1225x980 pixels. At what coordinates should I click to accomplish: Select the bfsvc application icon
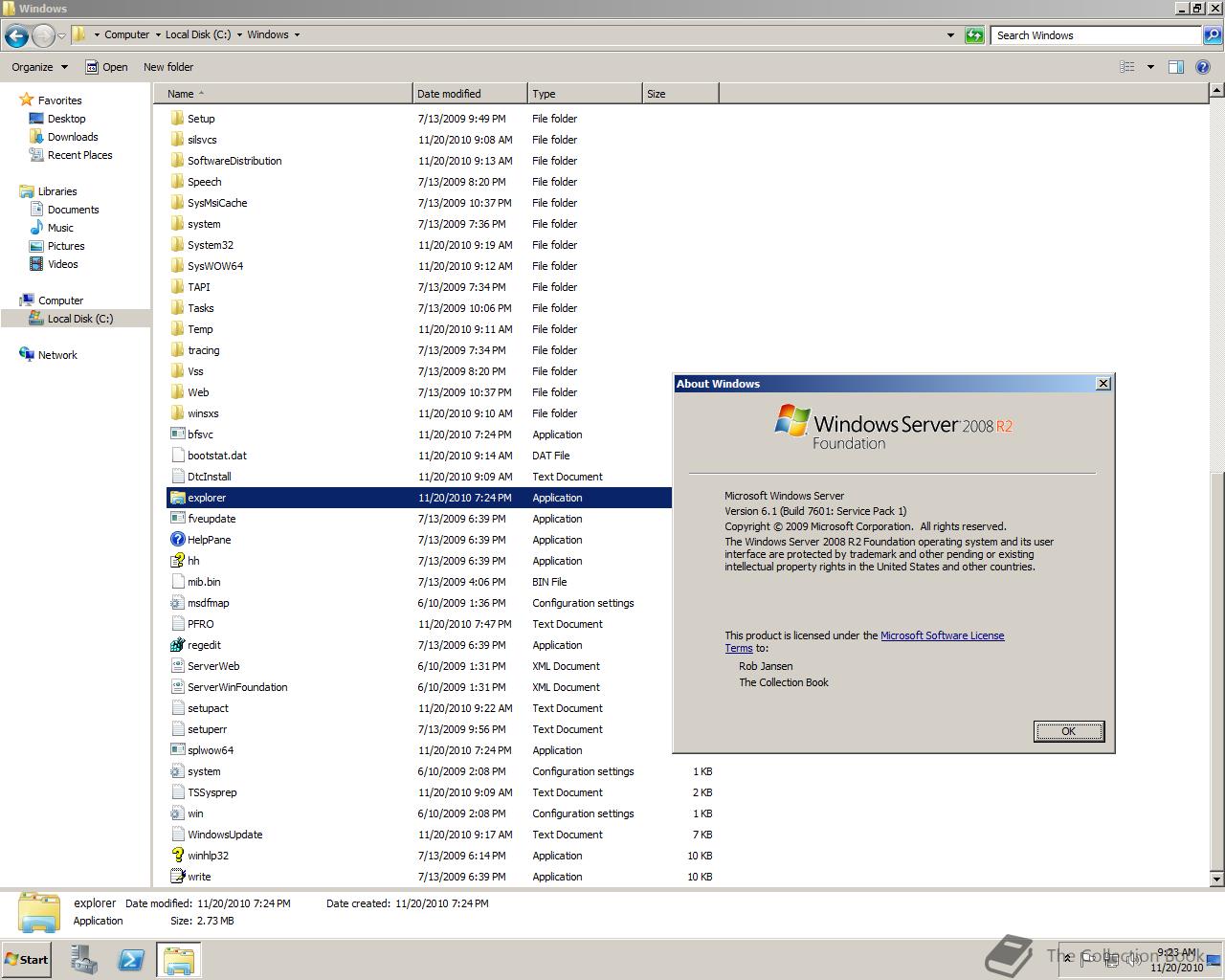coord(177,434)
